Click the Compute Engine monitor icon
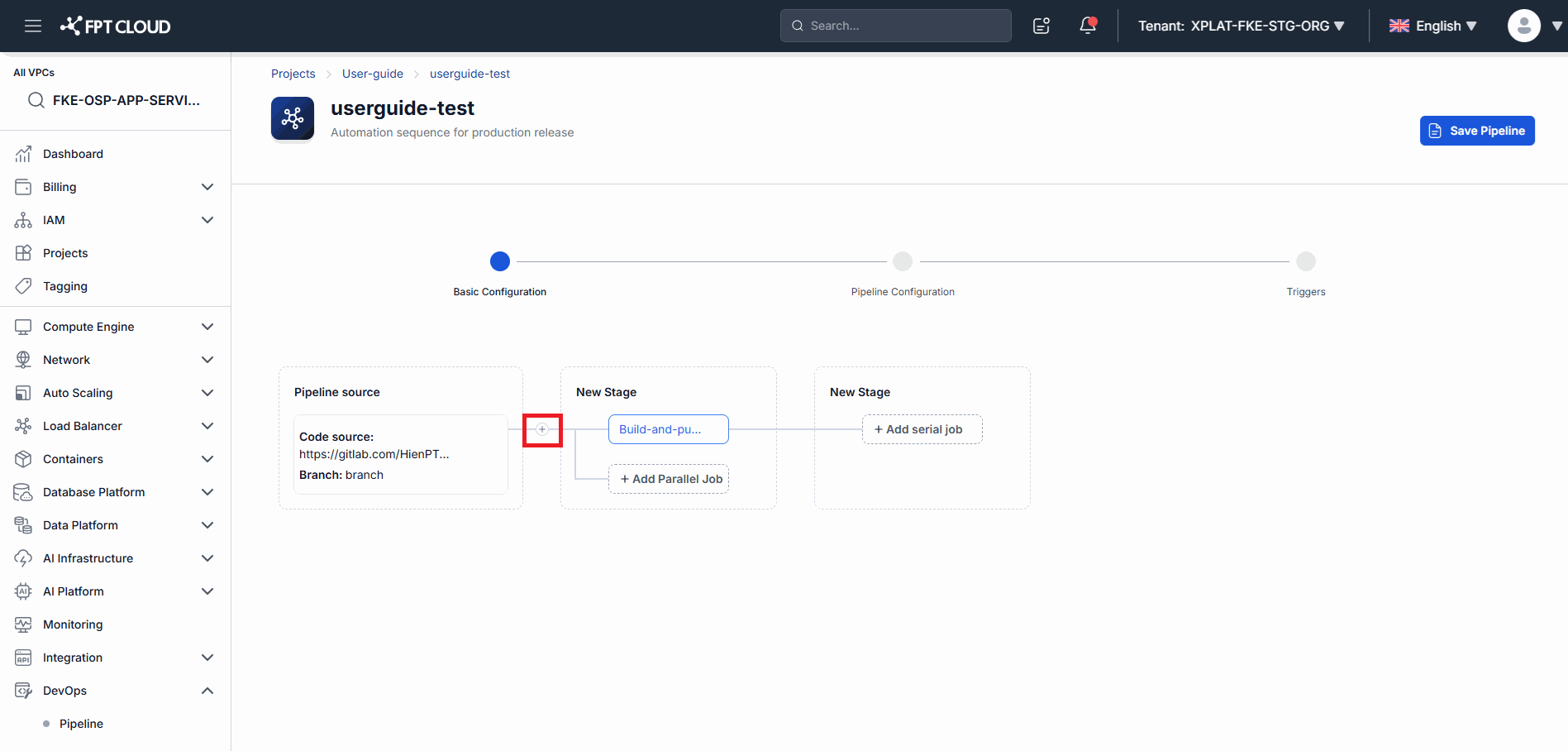The height and width of the screenshot is (751, 1568). tap(23, 327)
